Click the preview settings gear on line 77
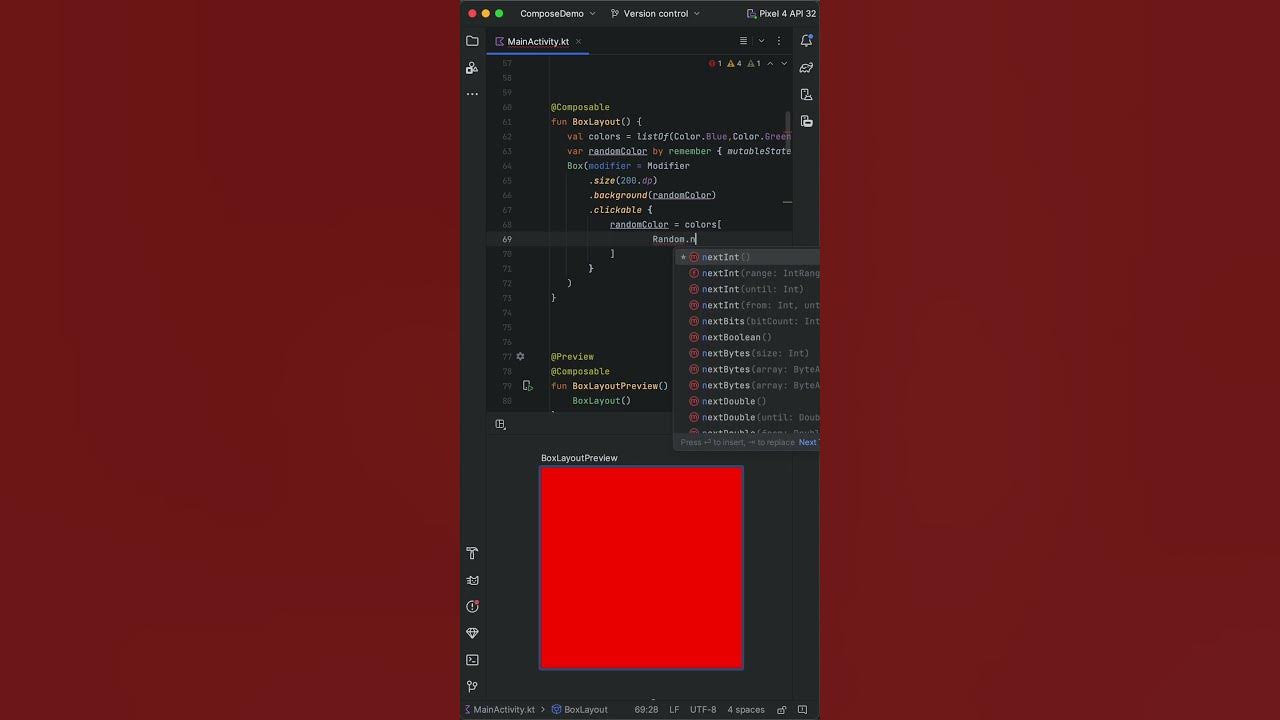The image size is (1280, 720). tap(520, 356)
